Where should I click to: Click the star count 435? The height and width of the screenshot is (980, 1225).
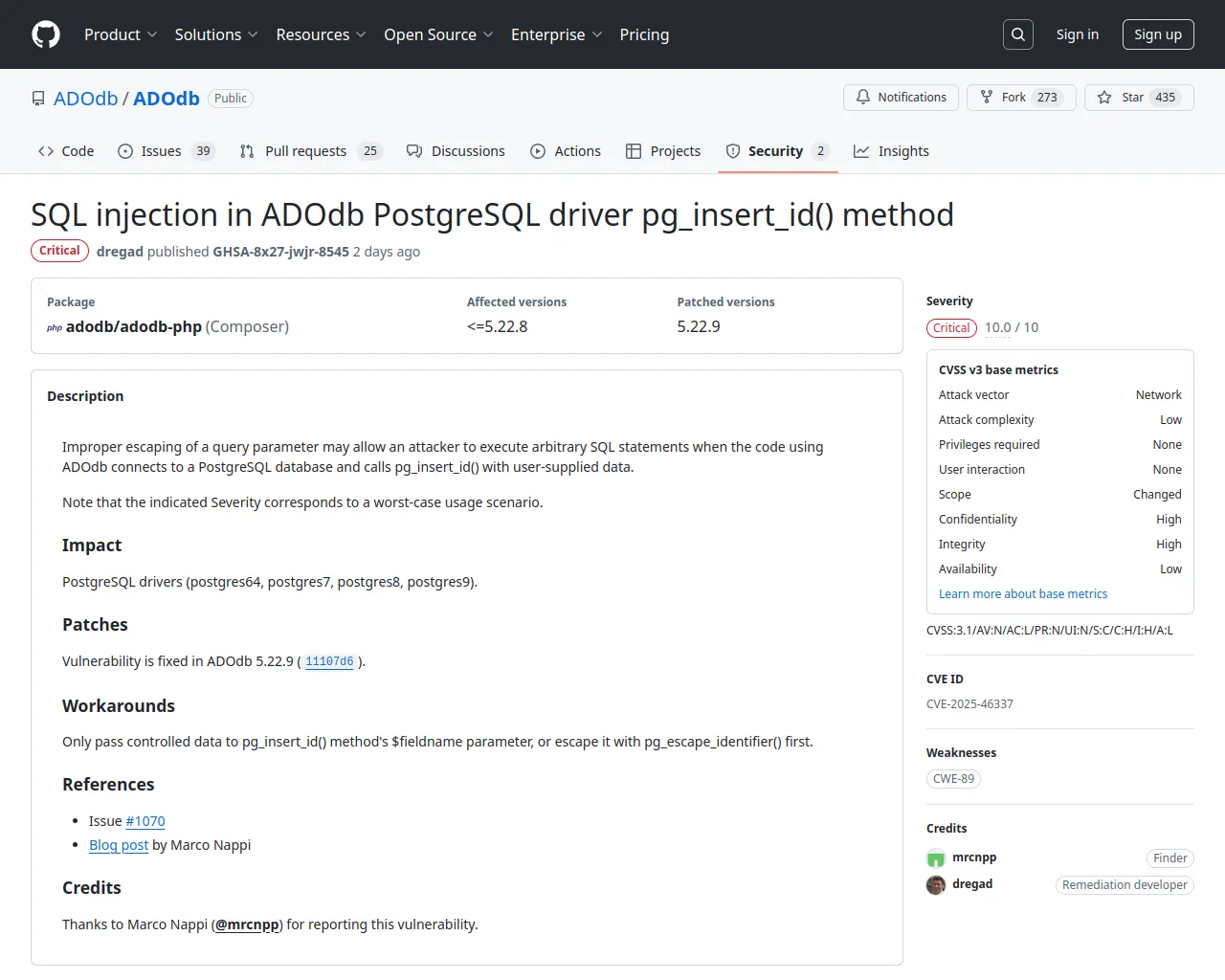click(x=1165, y=98)
